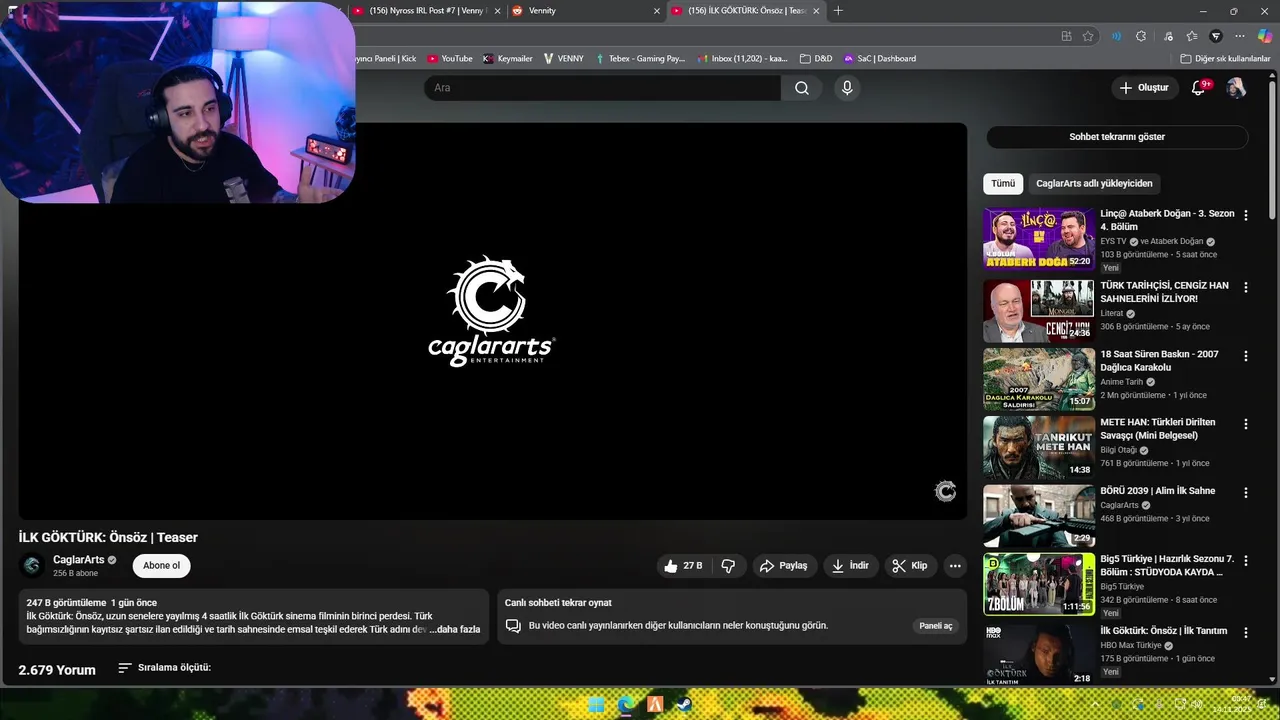Screen dimensions: 1280x720
Task: Open the notifications bell
Action: pyautogui.click(x=1199, y=88)
